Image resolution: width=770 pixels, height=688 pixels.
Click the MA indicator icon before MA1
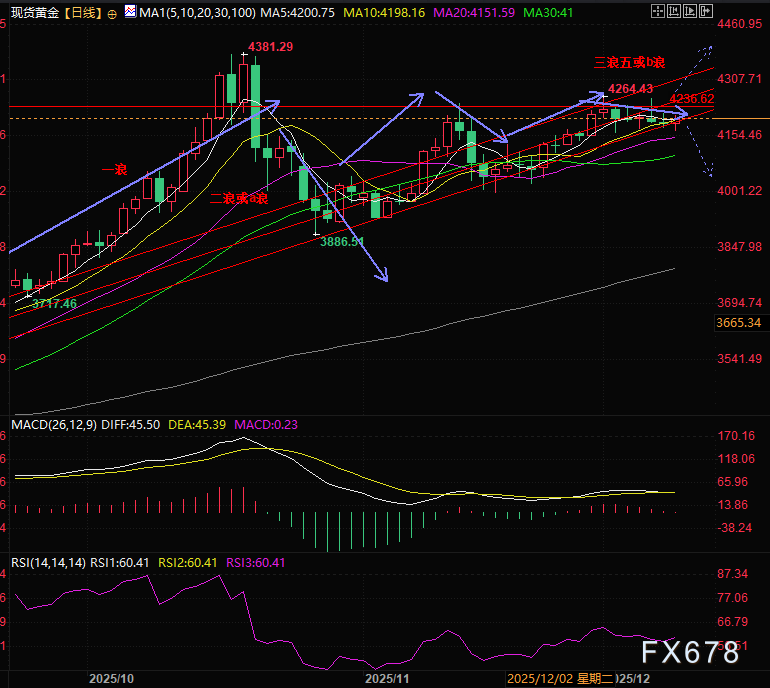pyautogui.click(x=129, y=13)
